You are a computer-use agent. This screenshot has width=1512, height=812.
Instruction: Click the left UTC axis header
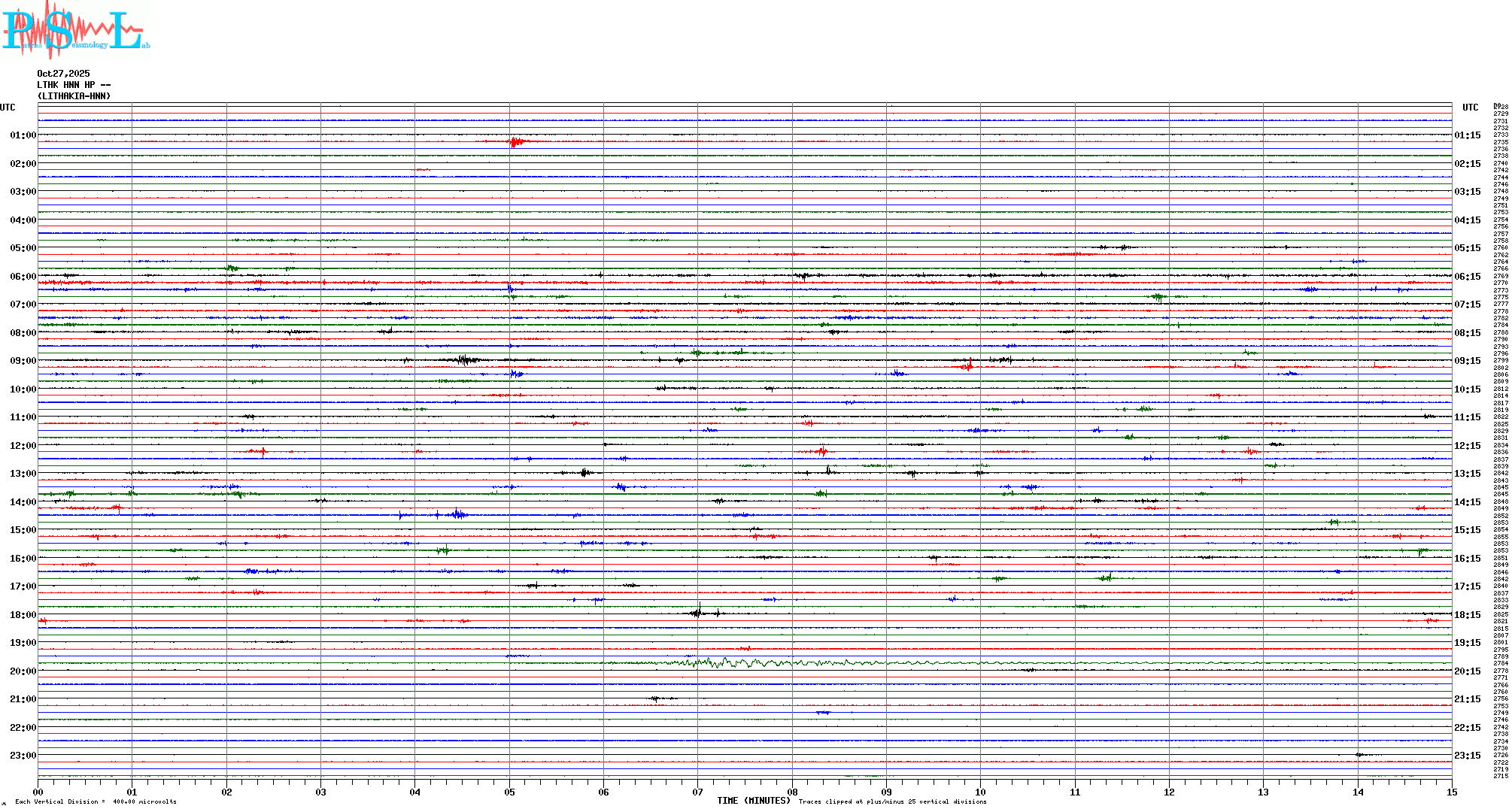[x=8, y=108]
